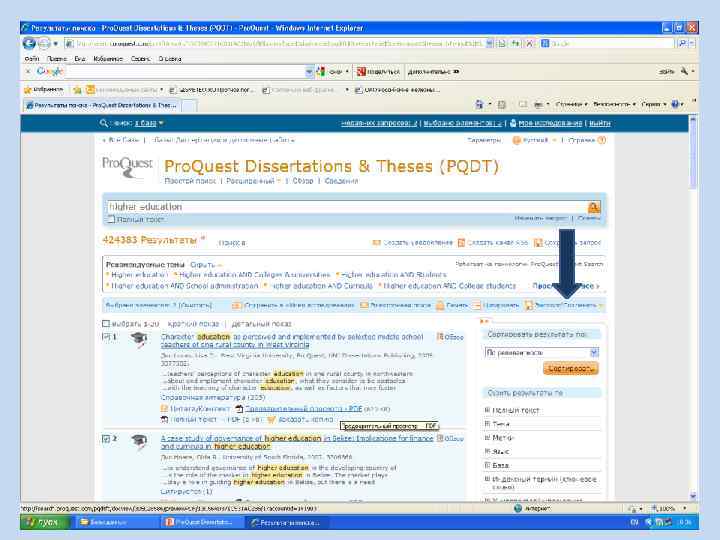
Task: Click the Higher education AND Students suggestion
Action: click(x=394, y=275)
